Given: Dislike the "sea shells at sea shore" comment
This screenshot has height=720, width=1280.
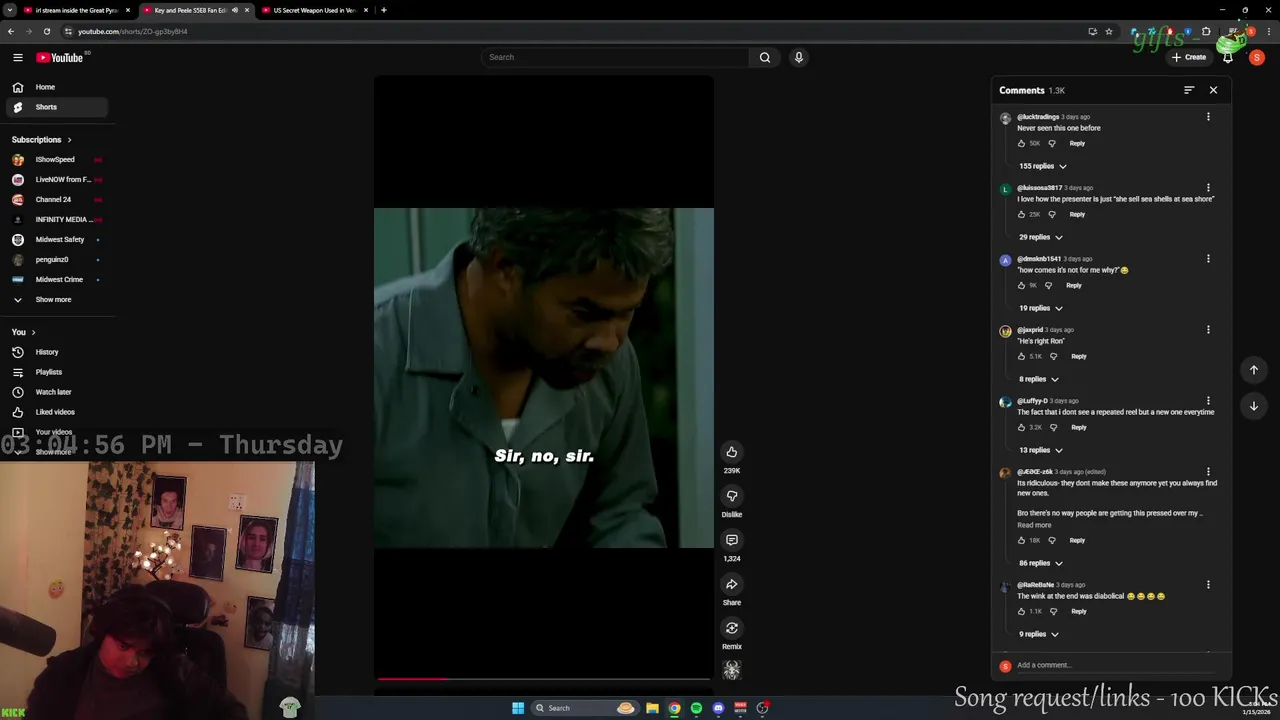Looking at the screenshot, I should coord(1051,214).
